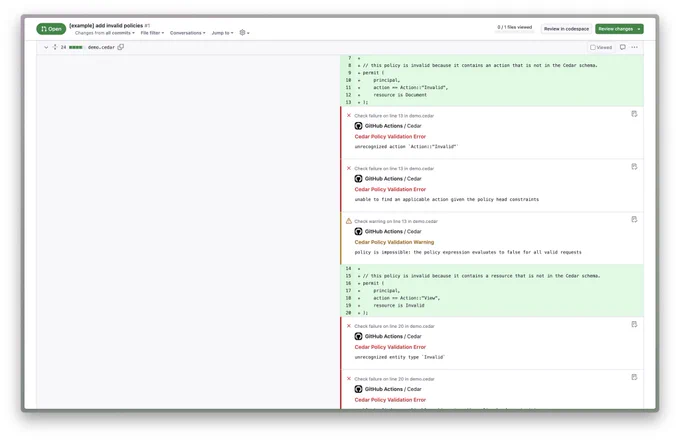The height and width of the screenshot is (440, 680).
Task: Click message unrecognized entity type Invalid
Action: tap(399, 358)
